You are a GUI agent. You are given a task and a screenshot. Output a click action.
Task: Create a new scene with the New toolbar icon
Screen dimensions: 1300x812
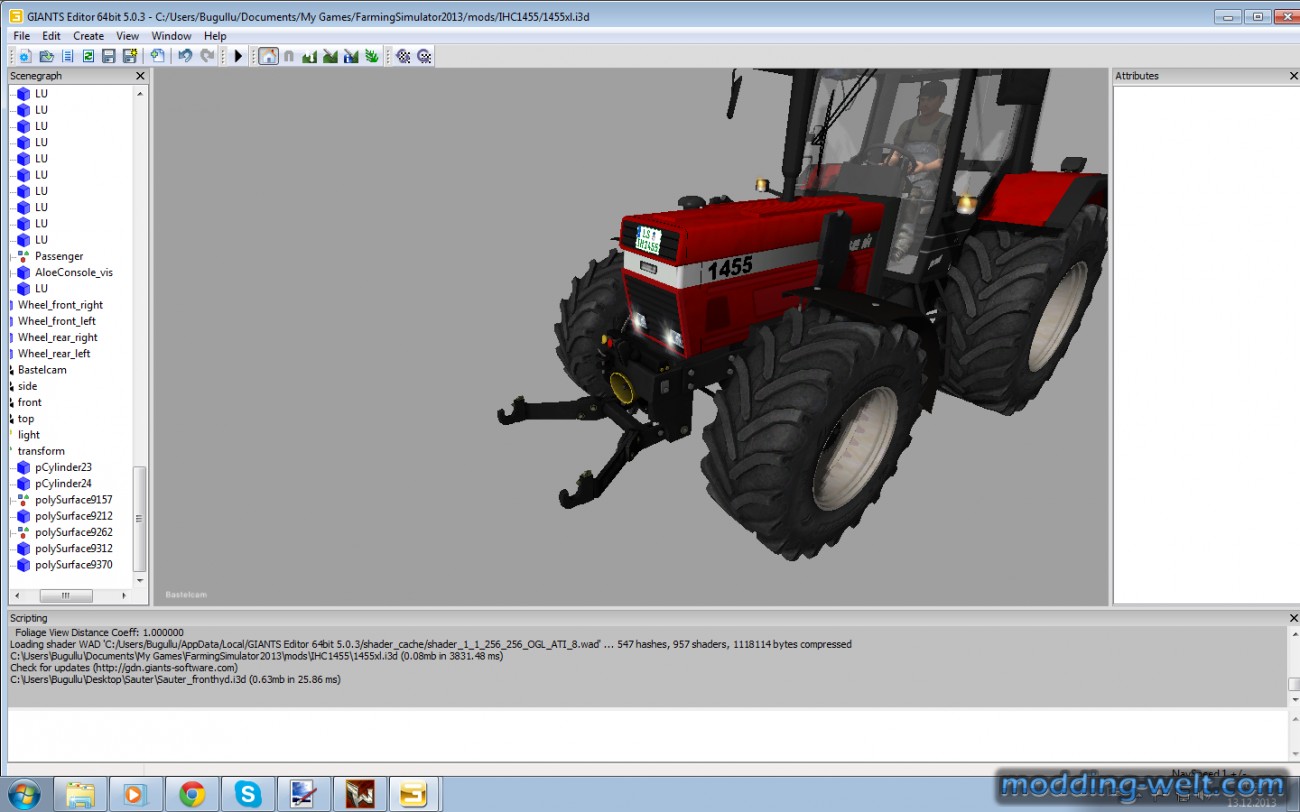pyautogui.click(x=24, y=56)
